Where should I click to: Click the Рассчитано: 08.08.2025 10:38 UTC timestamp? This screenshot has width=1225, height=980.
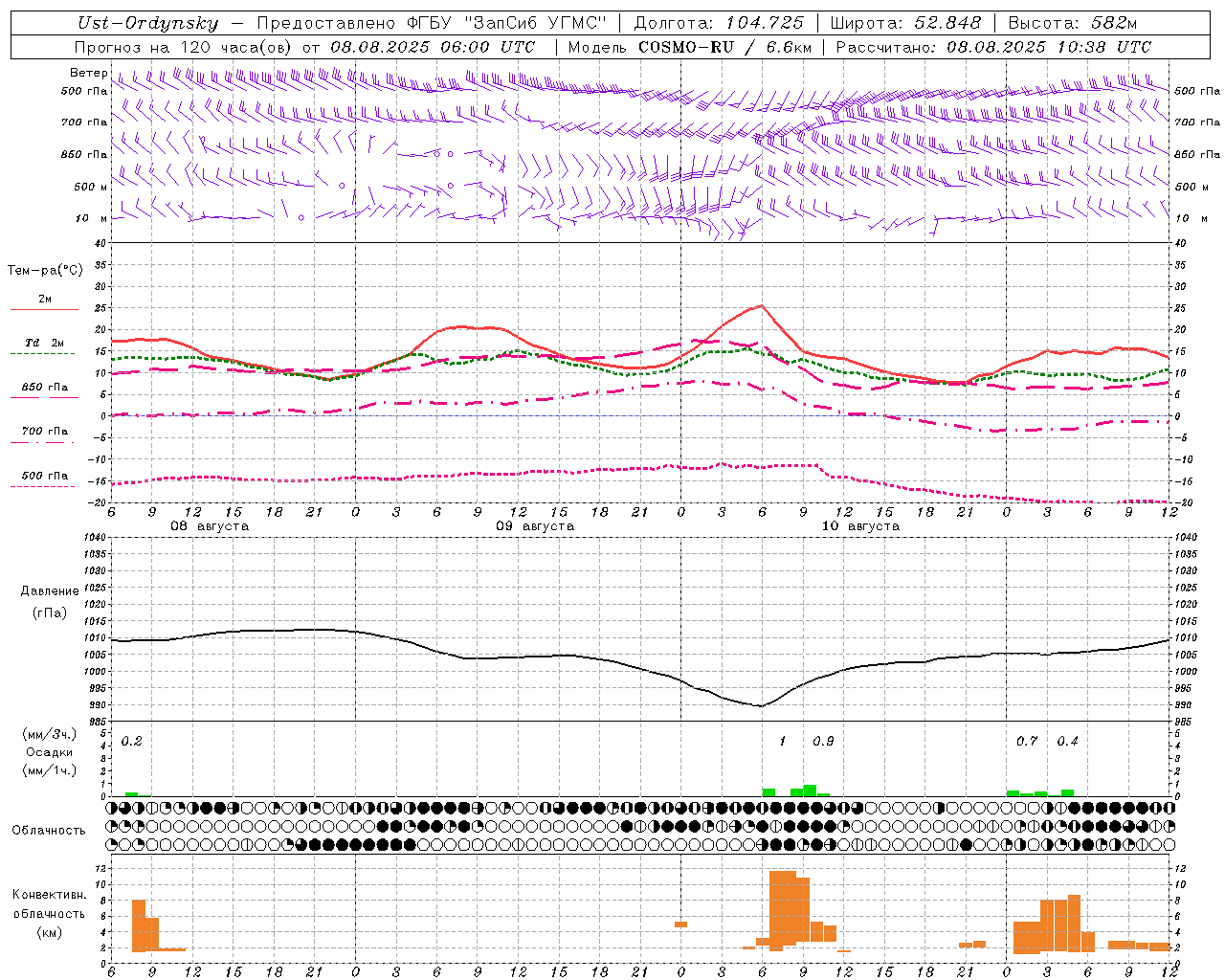993,47
